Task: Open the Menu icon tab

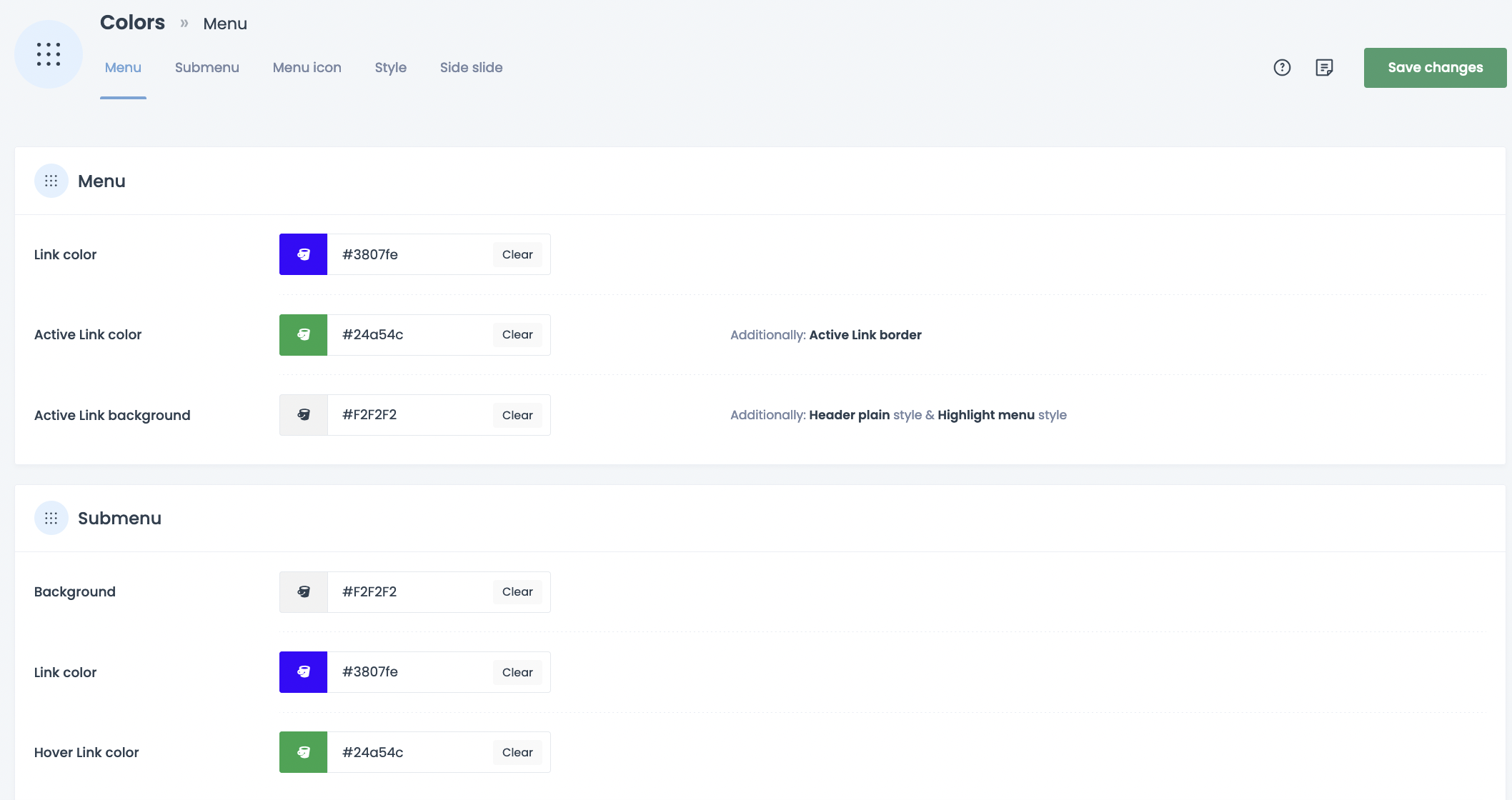Action: [x=307, y=67]
